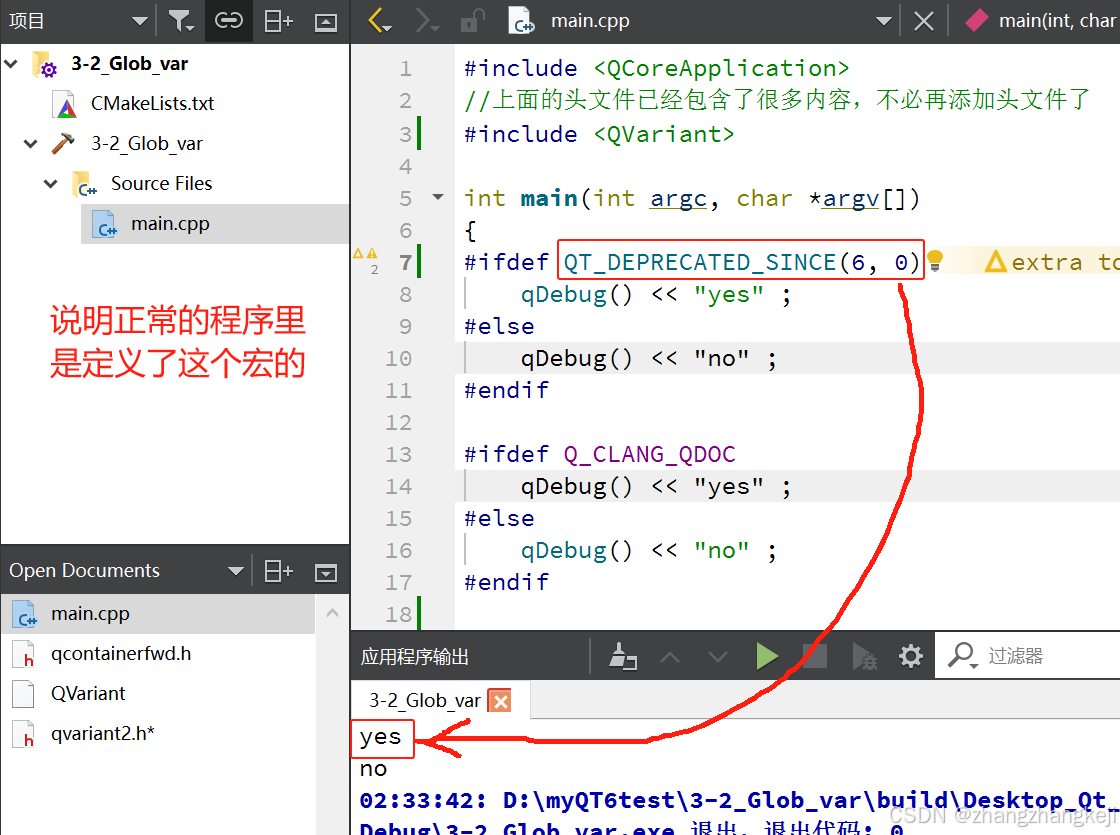Image resolution: width=1120 pixels, height=835 pixels.
Task: Click the main.cpp file icon in editor toolbar
Action: [521, 21]
